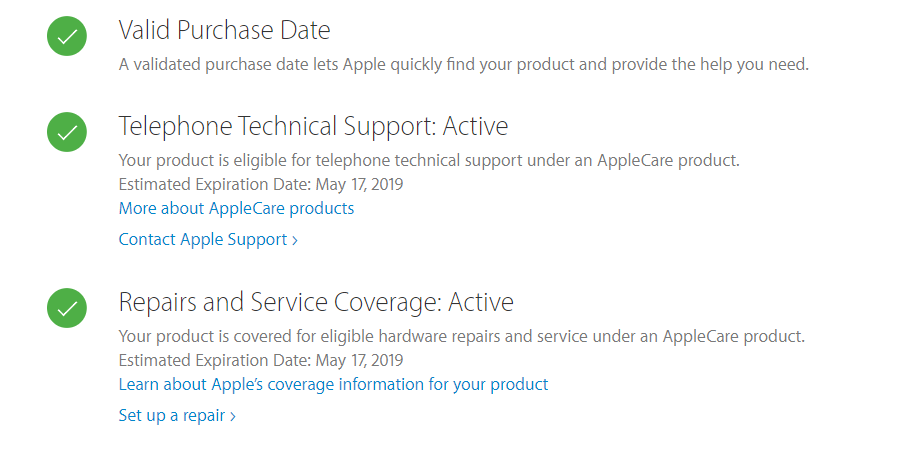900x461 pixels.
Task: Click the Valid Purchase Date heading
Action: pyautogui.click(x=224, y=30)
